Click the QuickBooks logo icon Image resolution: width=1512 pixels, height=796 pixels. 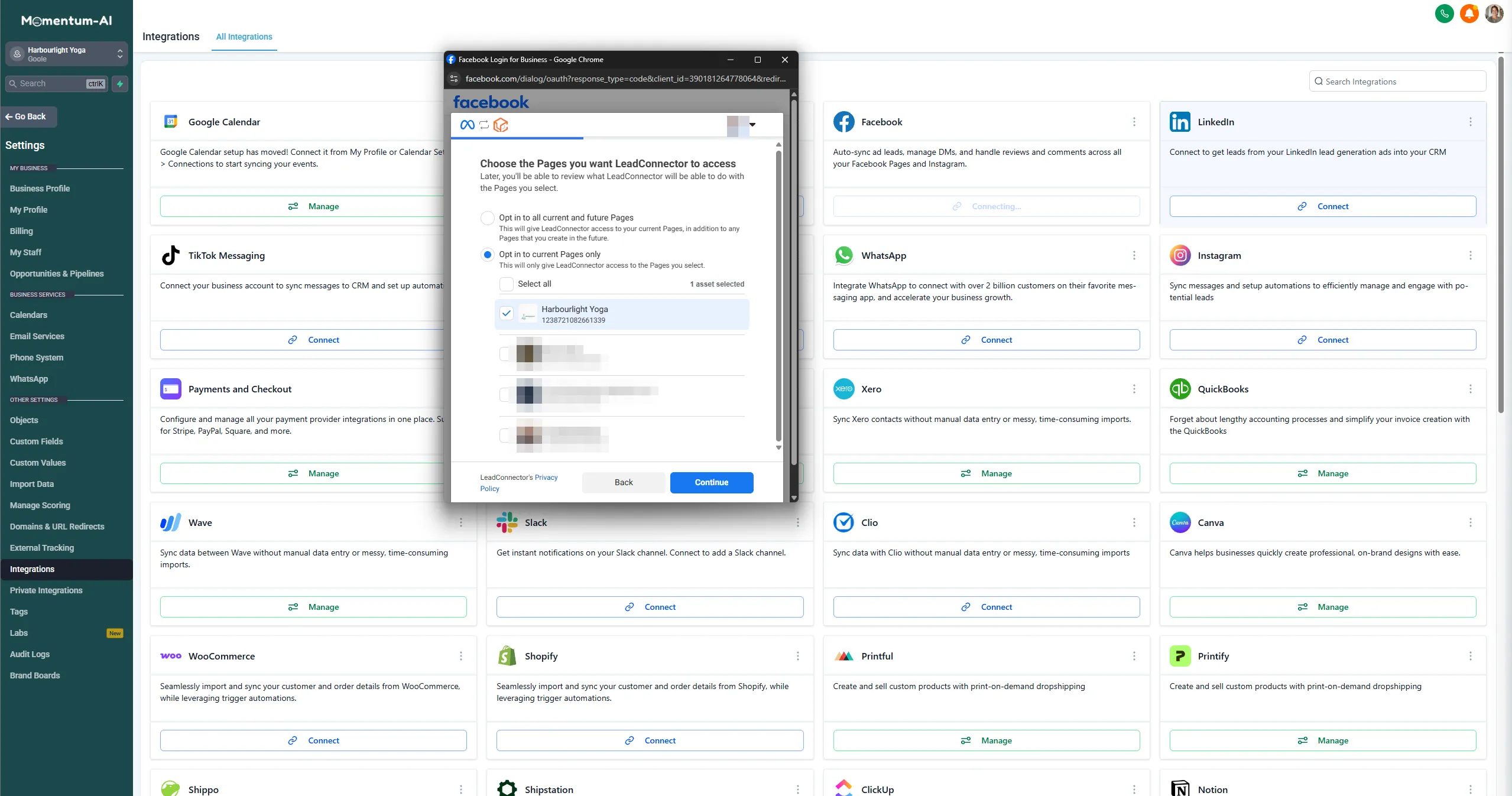(1180, 389)
